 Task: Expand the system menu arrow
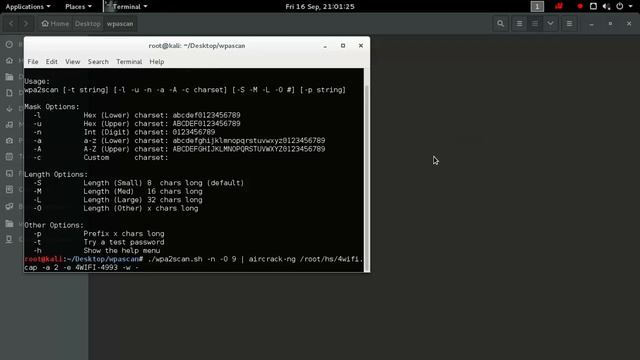[630, 7]
